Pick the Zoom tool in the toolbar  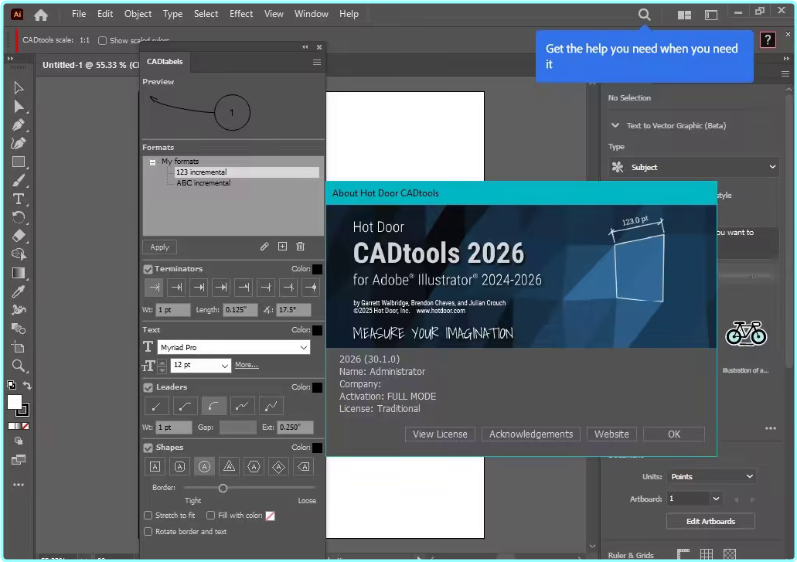[18, 366]
